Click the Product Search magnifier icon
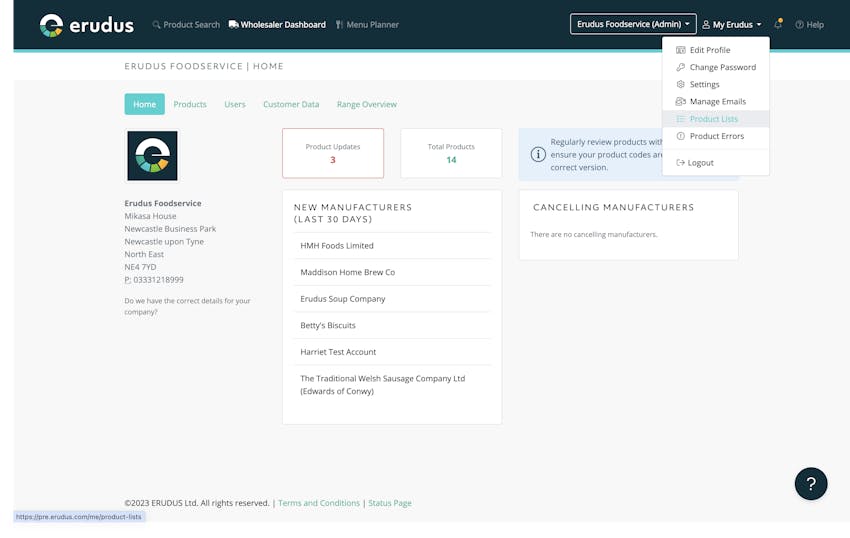The height and width of the screenshot is (538, 850). (157, 24)
